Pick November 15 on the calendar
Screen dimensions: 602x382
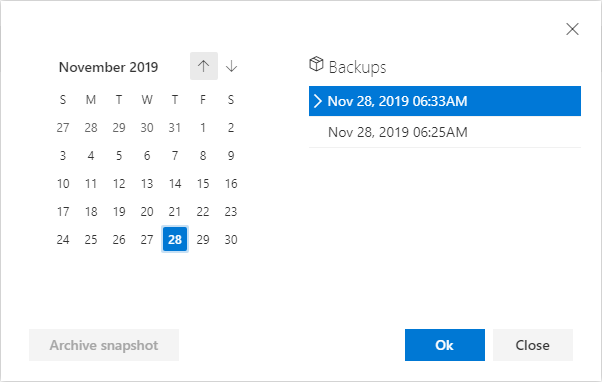(203, 184)
